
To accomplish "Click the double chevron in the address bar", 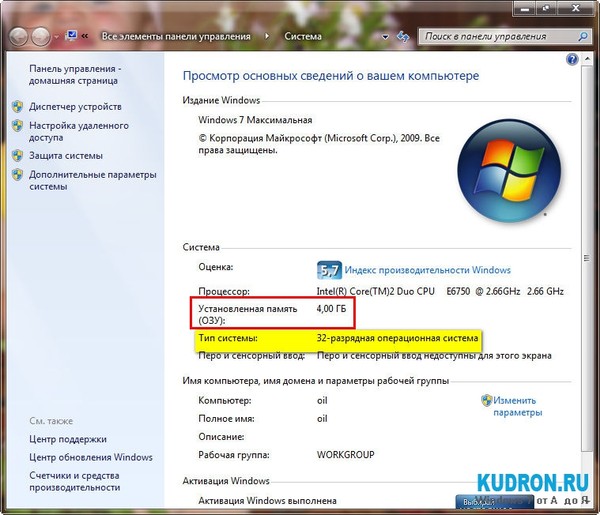I will pos(85,36).
